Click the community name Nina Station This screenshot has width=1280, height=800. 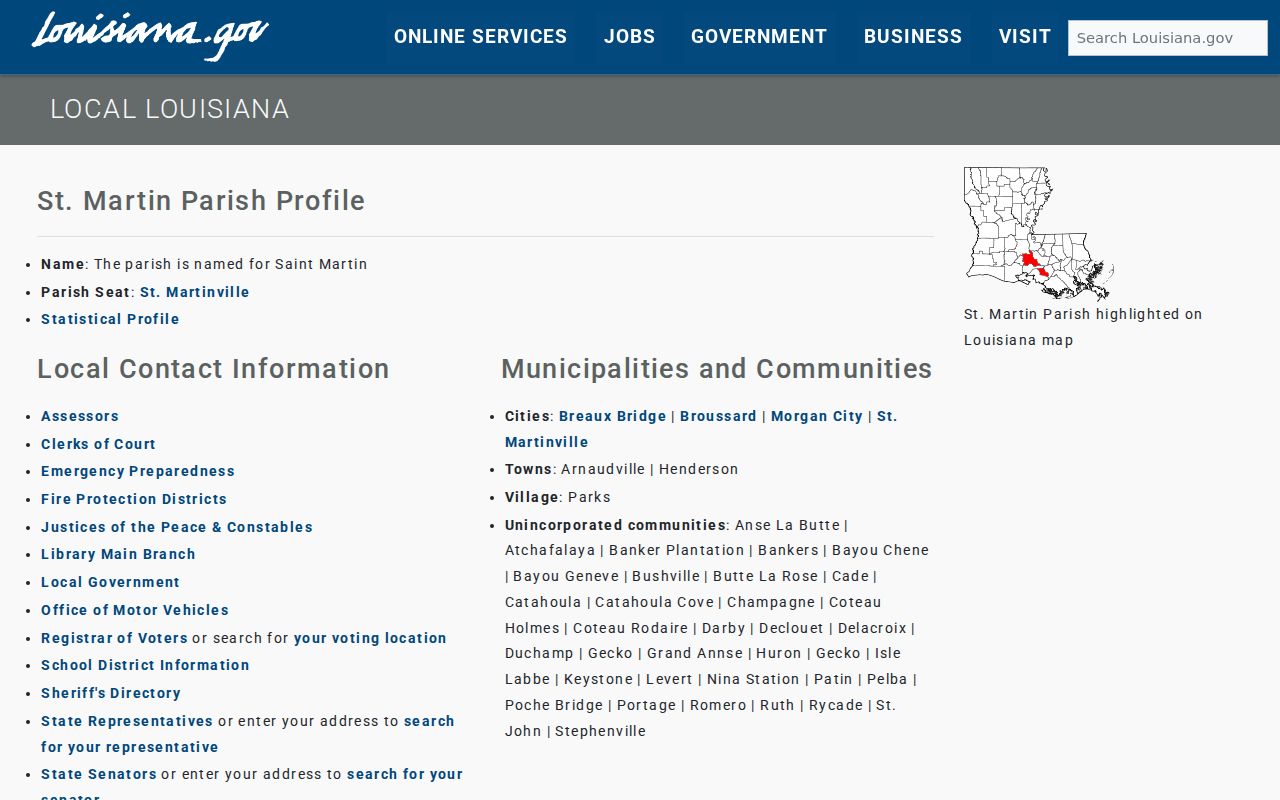(753, 679)
